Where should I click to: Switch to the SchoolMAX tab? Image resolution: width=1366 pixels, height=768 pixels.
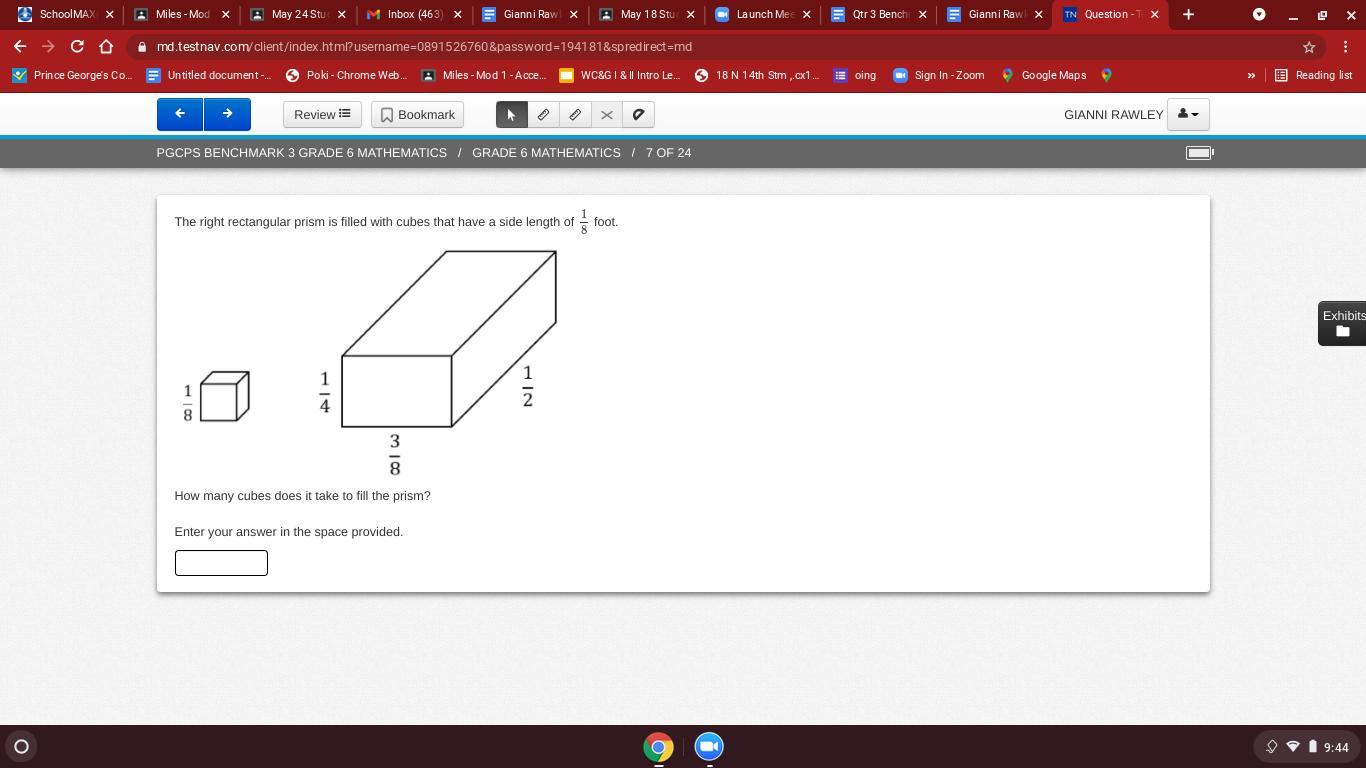coord(66,14)
